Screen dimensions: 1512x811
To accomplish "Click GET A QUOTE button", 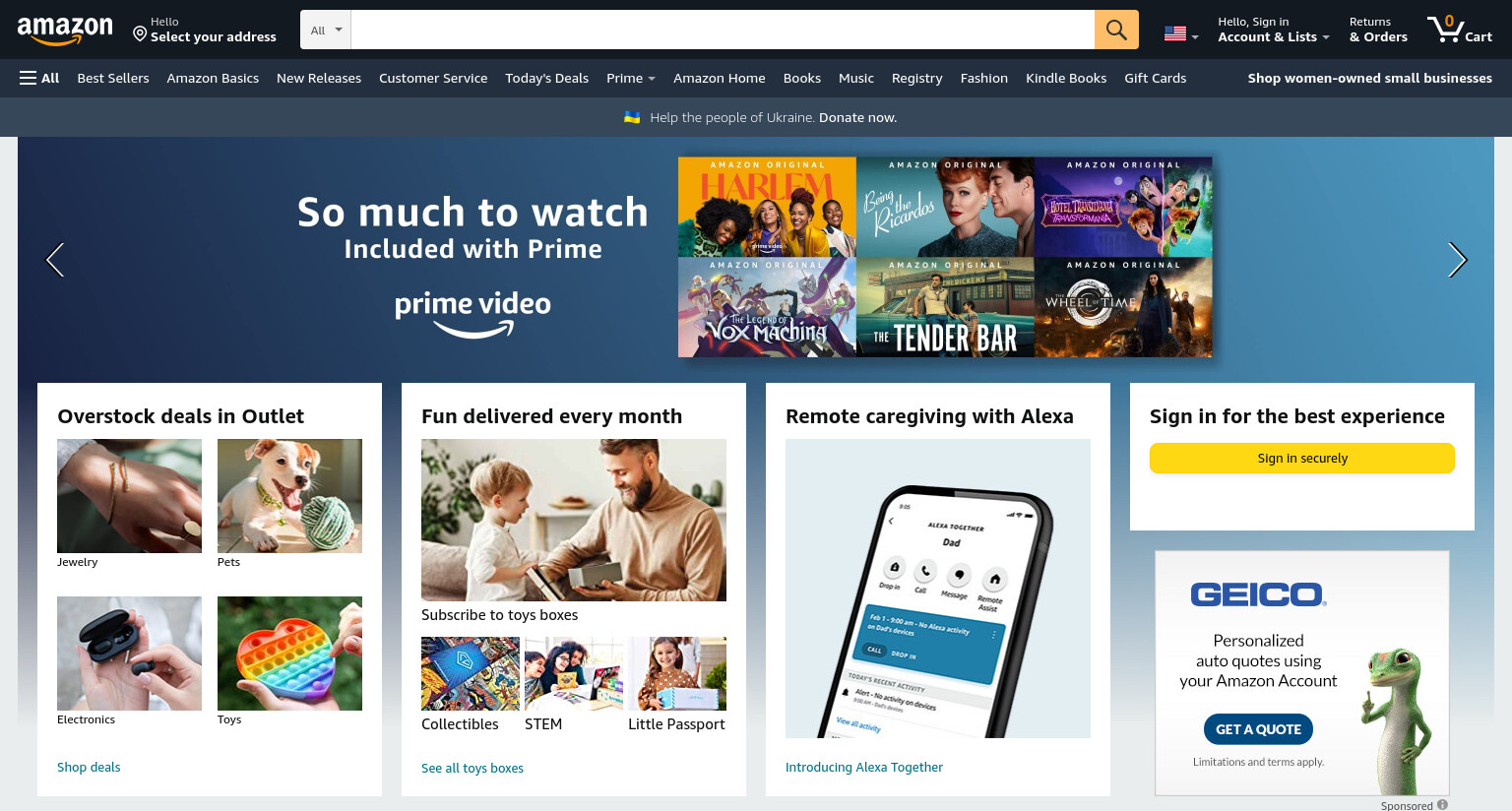I will pos(1258,729).
